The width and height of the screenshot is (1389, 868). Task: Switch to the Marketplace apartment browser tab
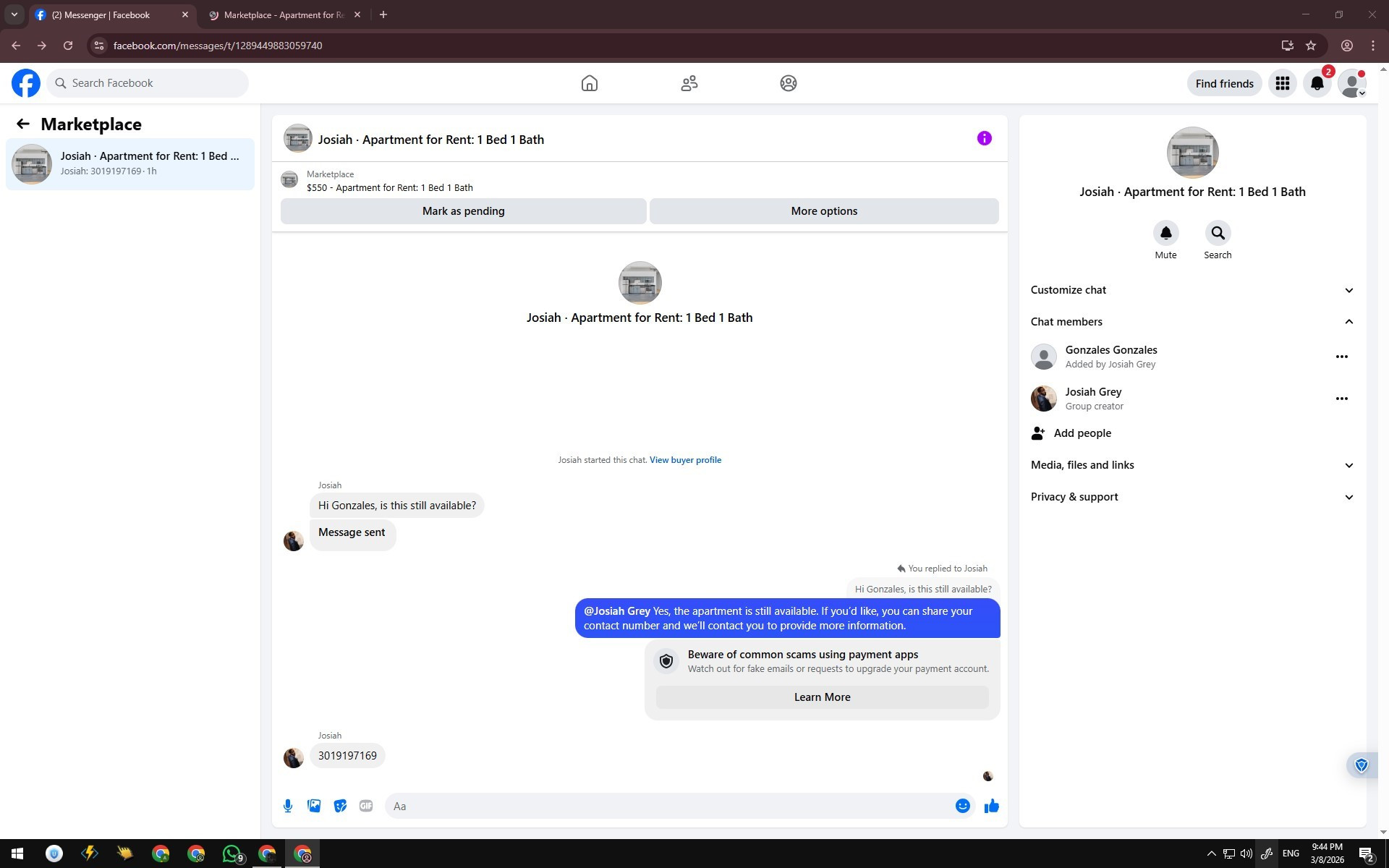pyautogui.click(x=284, y=14)
